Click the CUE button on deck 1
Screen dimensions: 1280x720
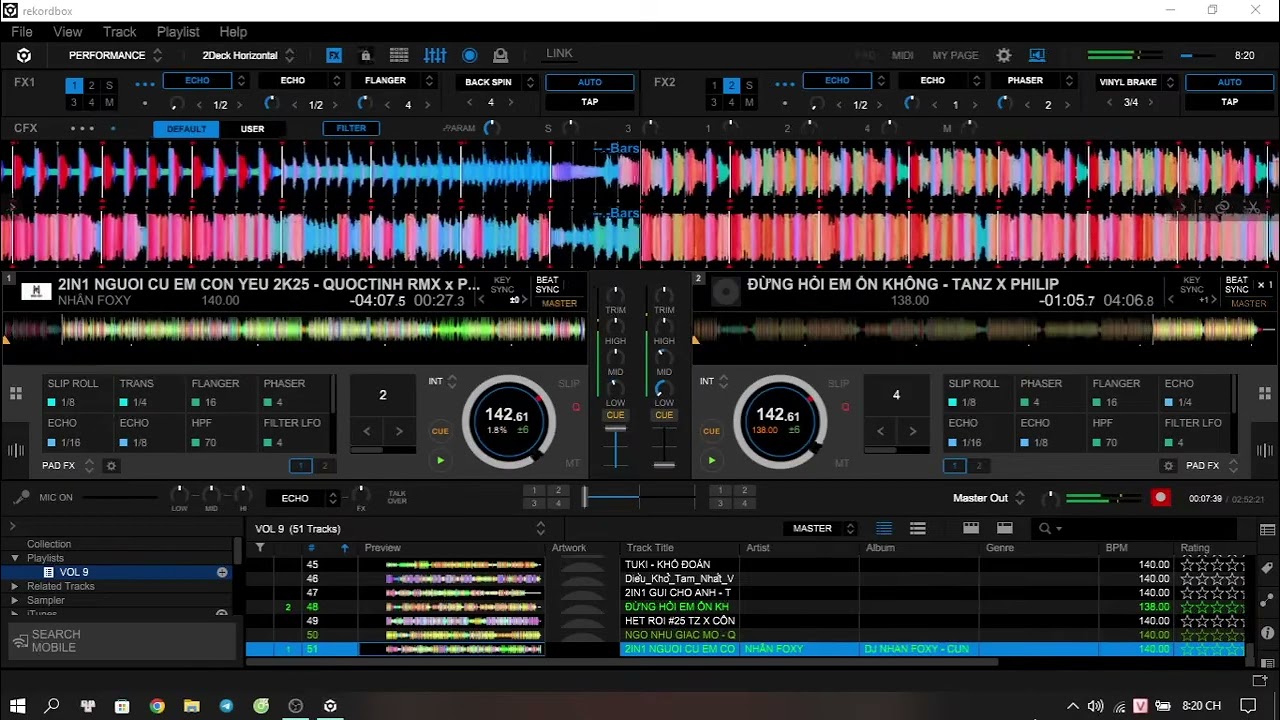tap(440, 431)
